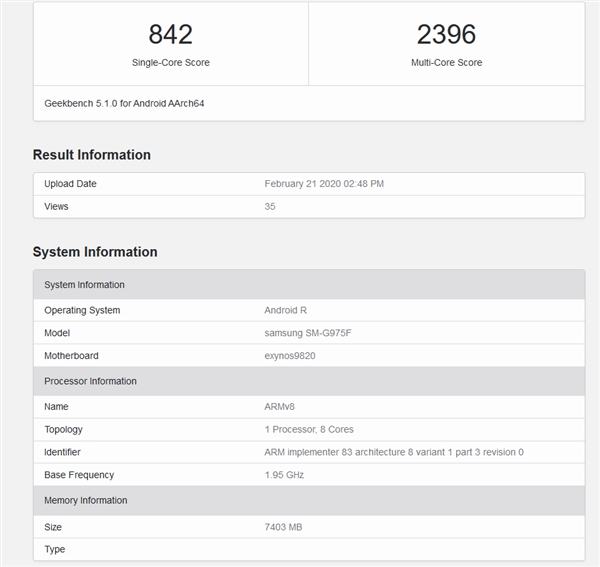
Task: Click the 842 single-core score number
Action: [170, 34]
